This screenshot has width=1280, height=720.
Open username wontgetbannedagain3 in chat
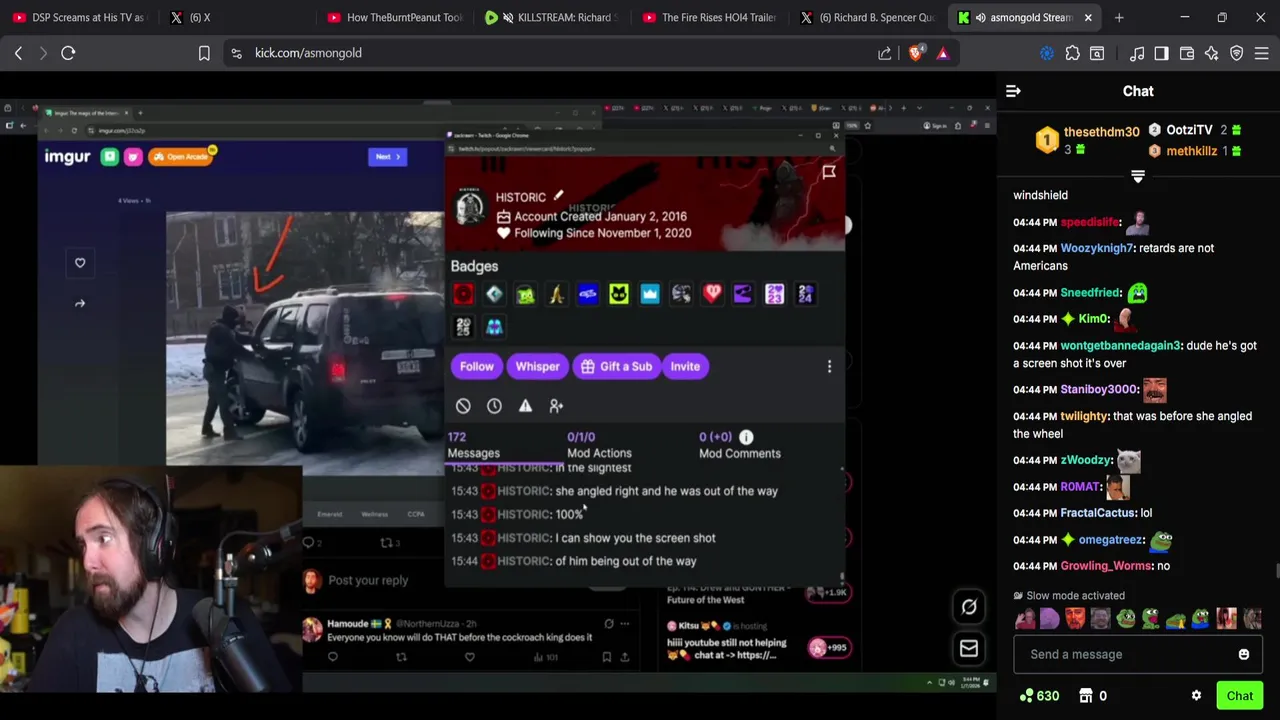point(1120,346)
